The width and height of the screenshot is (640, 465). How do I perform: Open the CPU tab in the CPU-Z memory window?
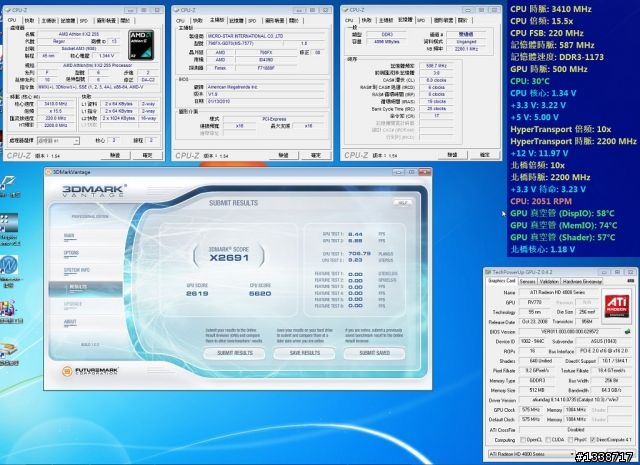coord(349,20)
